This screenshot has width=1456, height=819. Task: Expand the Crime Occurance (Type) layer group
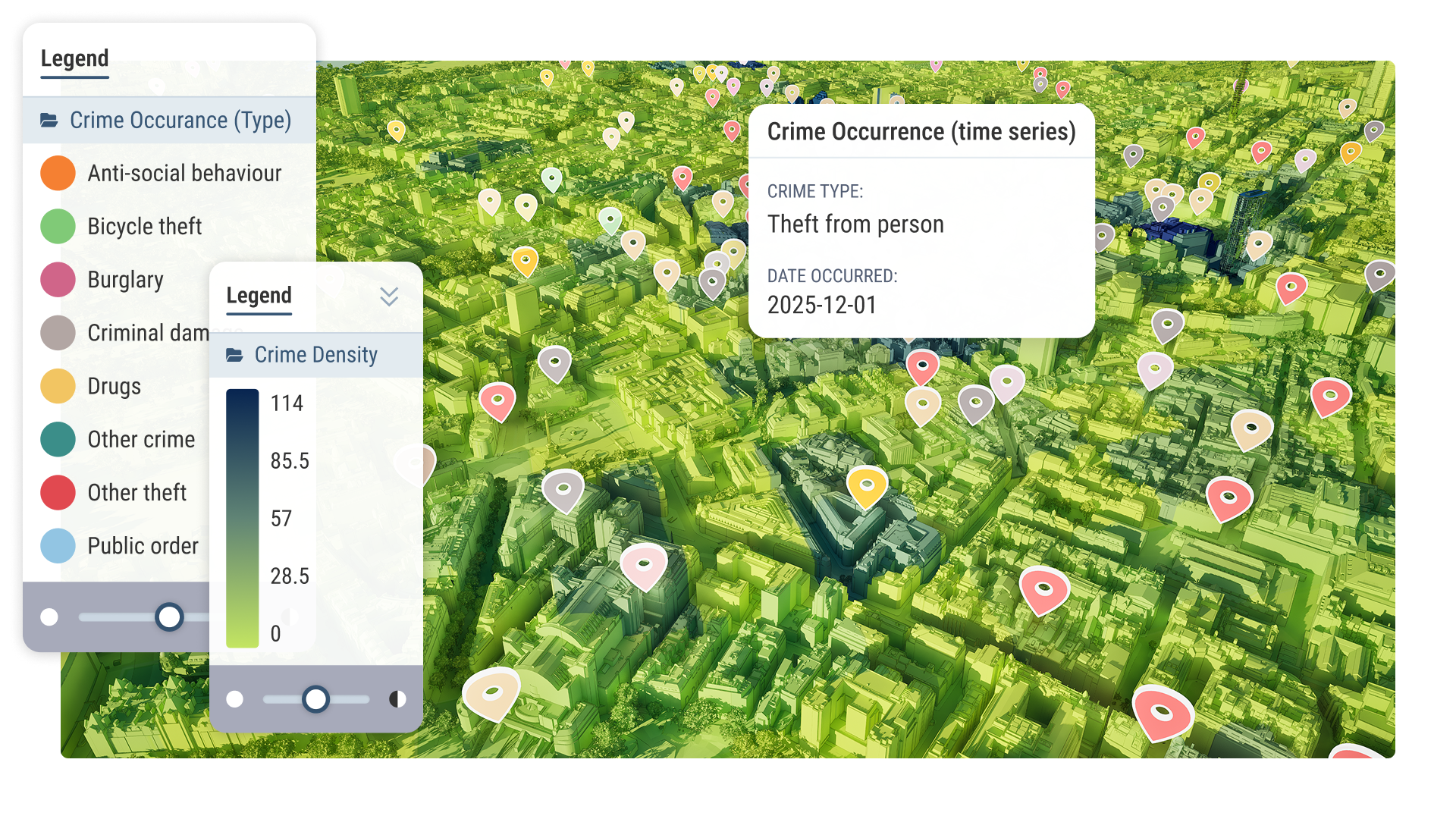pos(169,121)
